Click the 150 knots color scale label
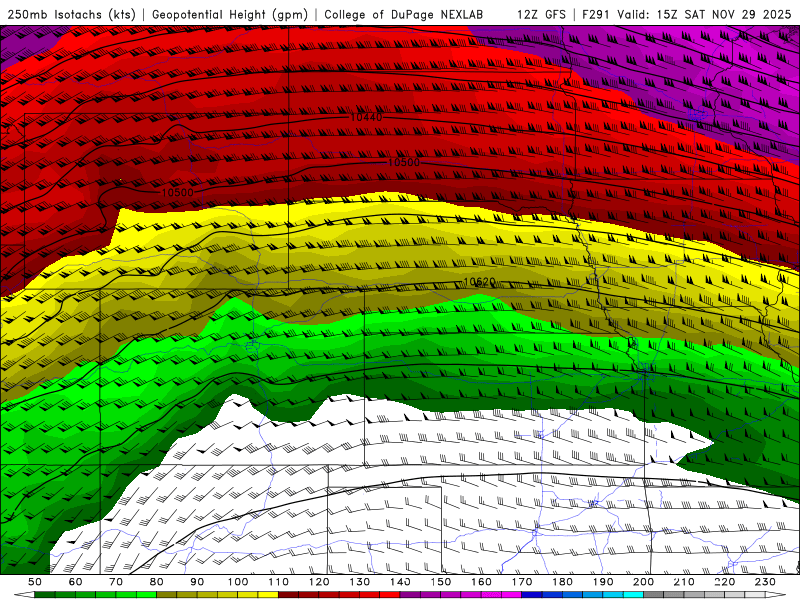The width and height of the screenshot is (800, 600). pyautogui.click(x=440, y=582)
